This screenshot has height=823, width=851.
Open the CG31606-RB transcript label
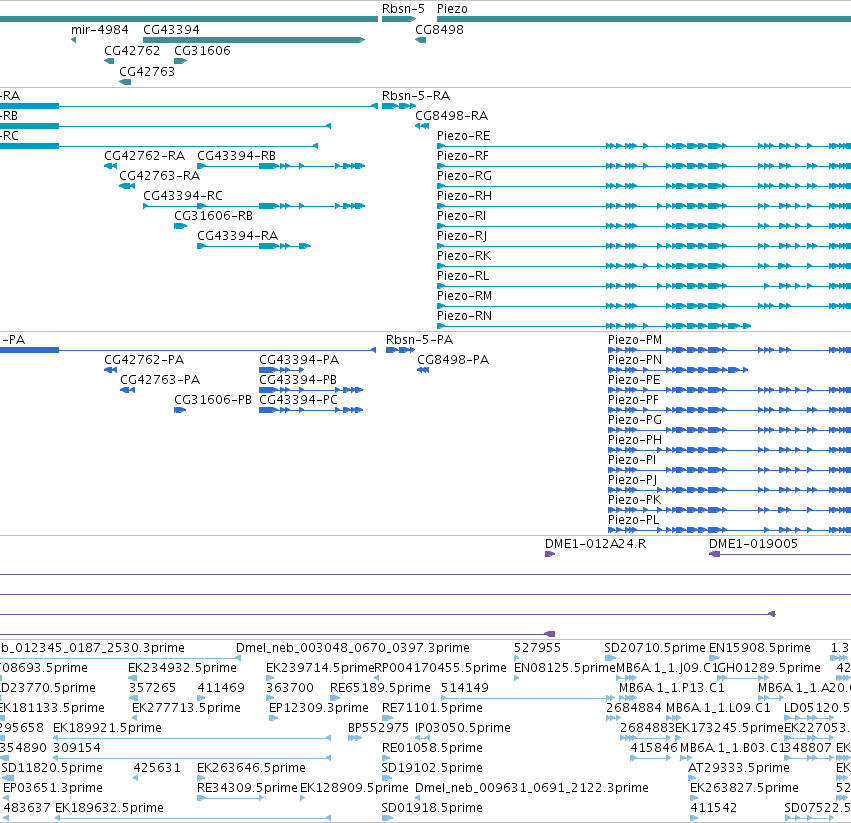click(x=213, y=216)
